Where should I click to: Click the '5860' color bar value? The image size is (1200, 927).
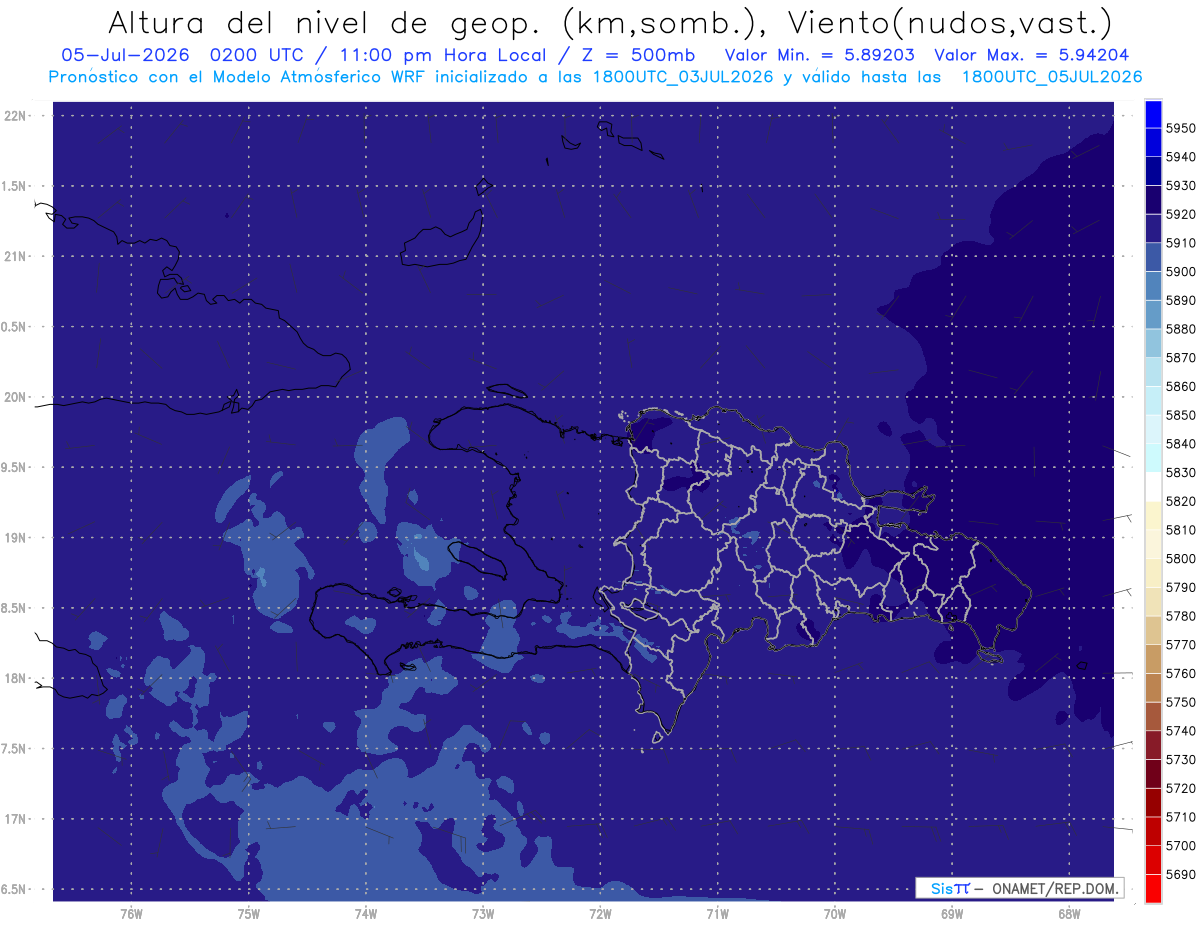click(1180, 386)
